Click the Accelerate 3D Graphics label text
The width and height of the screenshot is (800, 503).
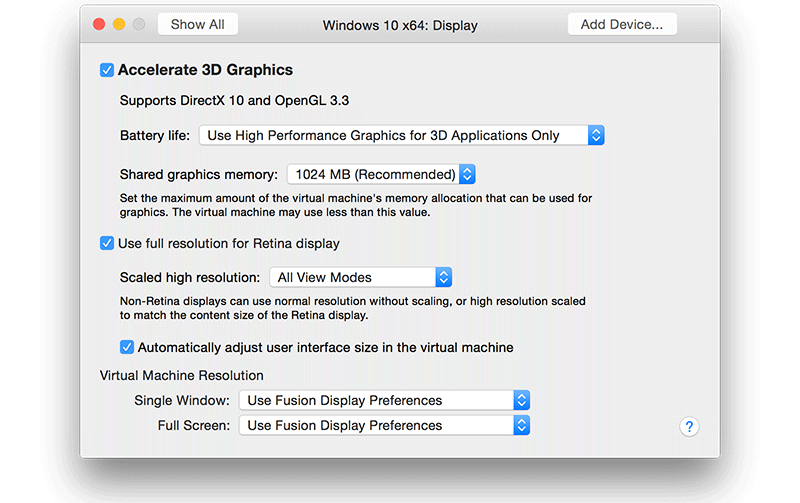(205, 70)
